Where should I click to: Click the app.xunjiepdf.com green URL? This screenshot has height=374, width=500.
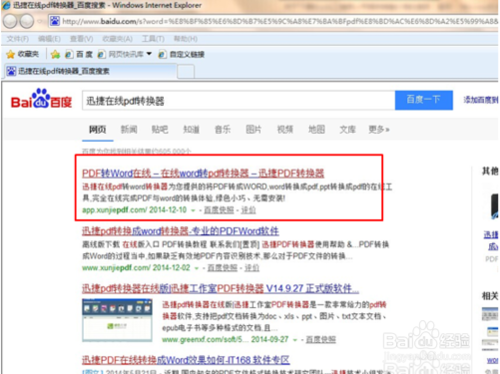point(114,210)
